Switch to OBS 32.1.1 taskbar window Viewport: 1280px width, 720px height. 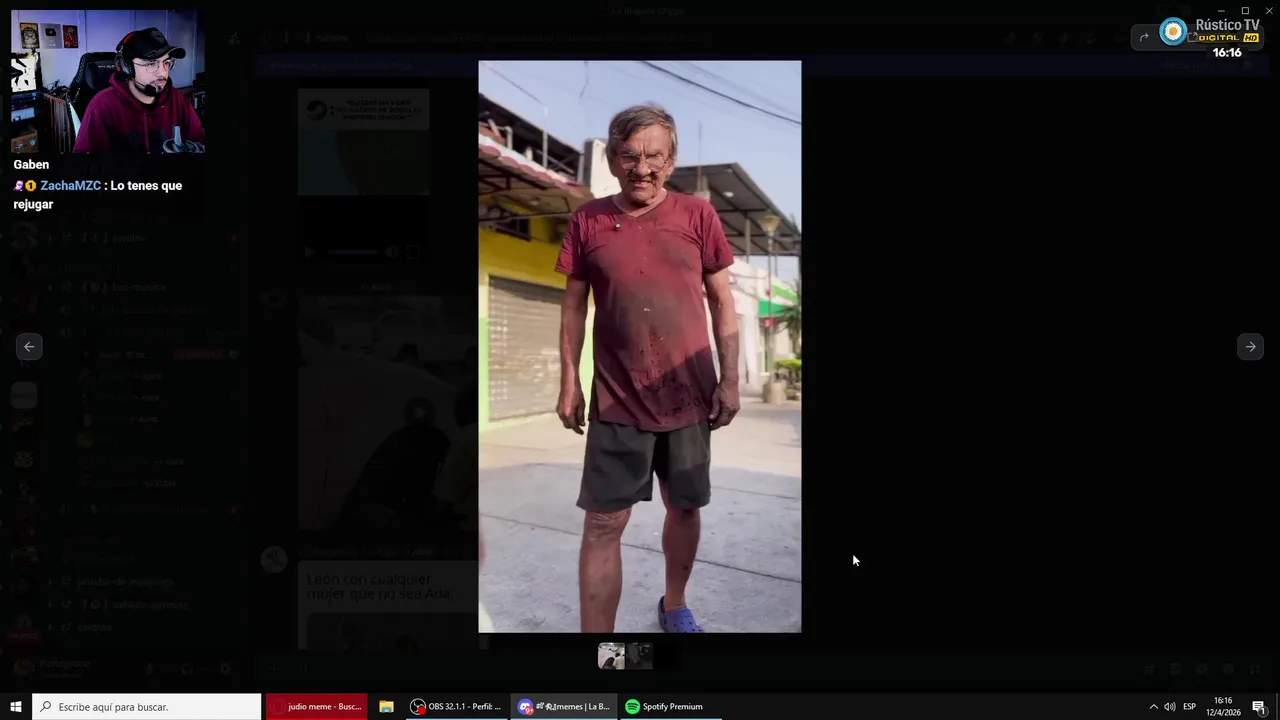pos(456,707)
